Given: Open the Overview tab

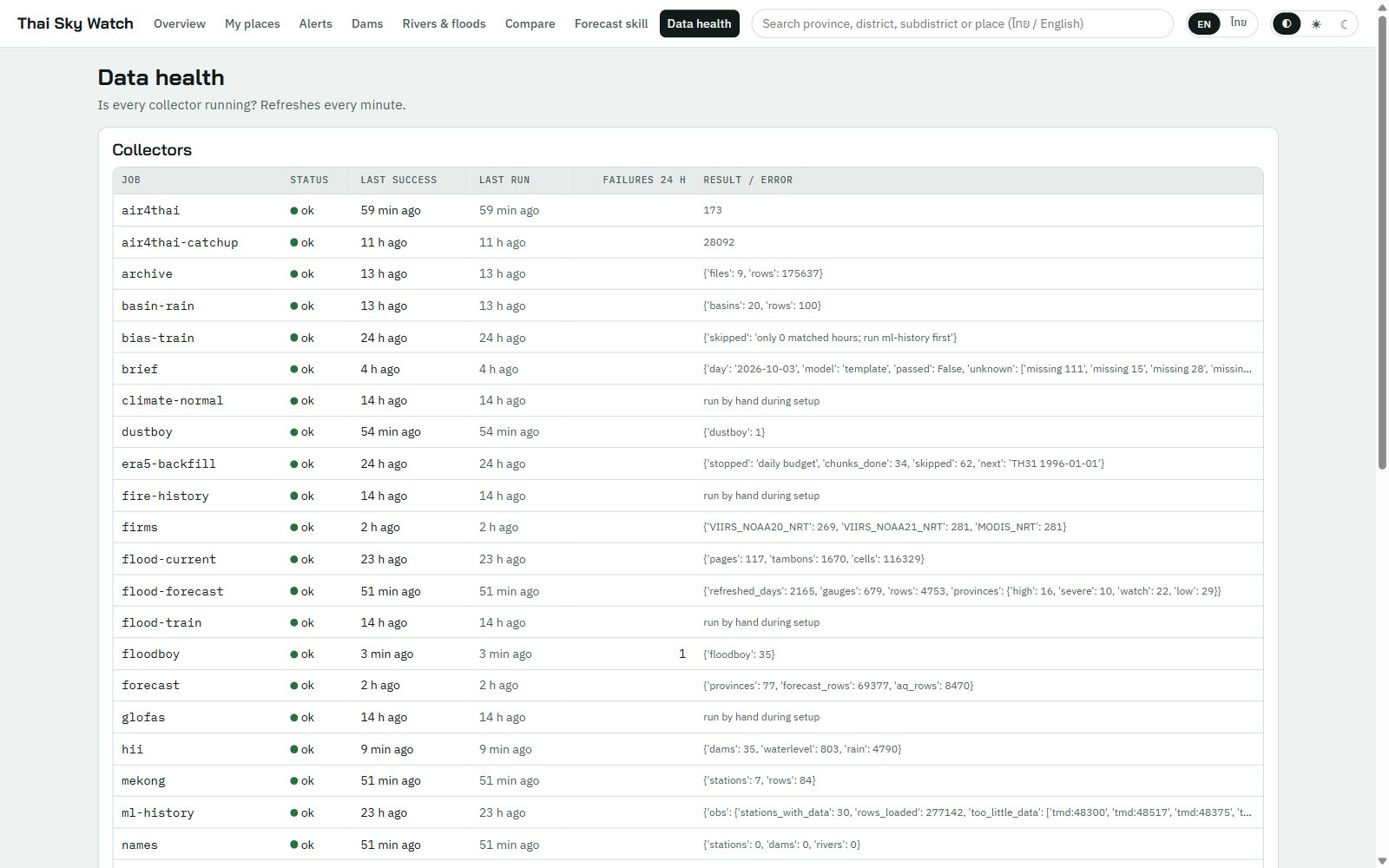Looking at the screenshot, I should click(180, 23).
